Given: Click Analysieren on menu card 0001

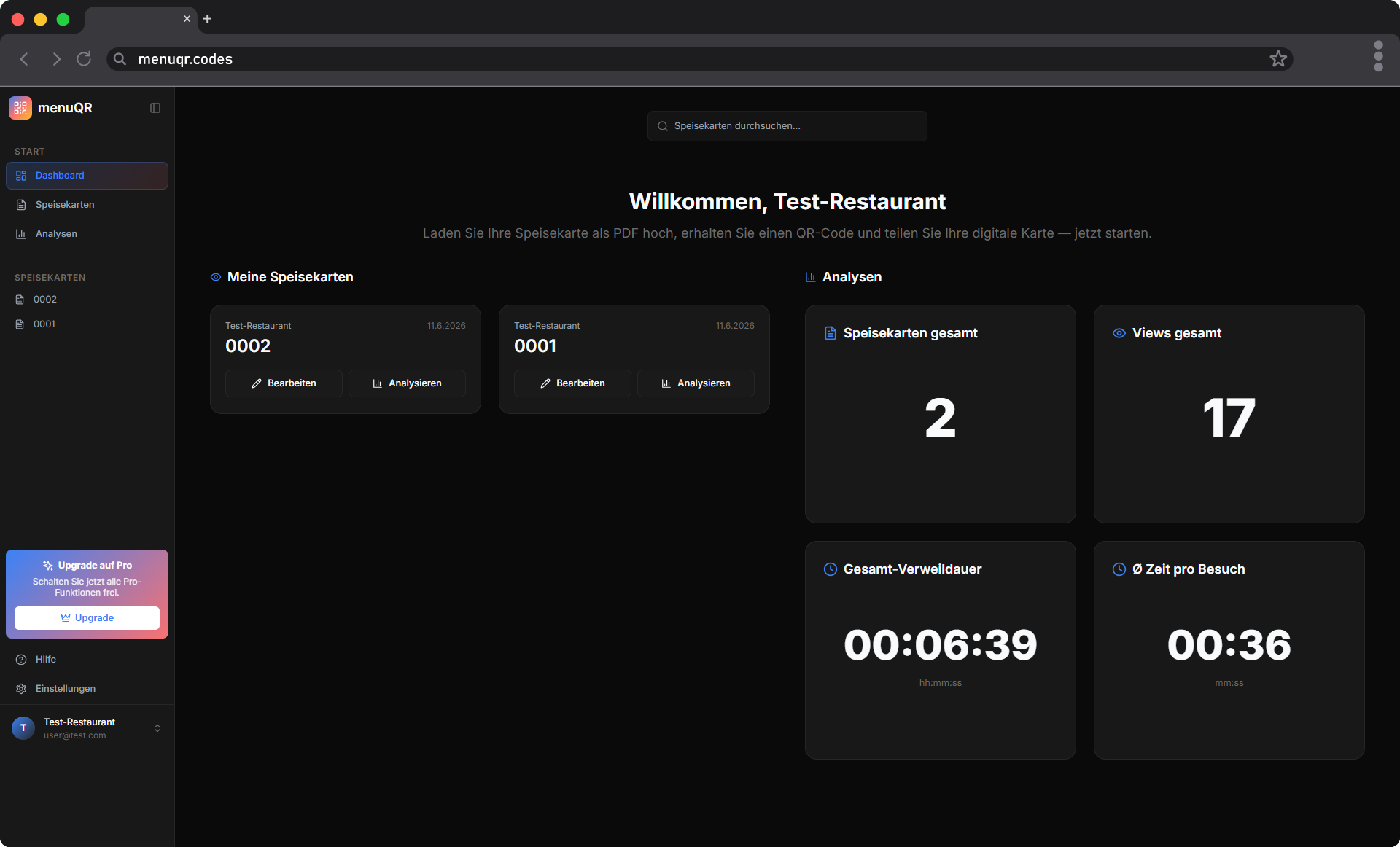Looking at the screenshot, I should pyautogui.click(x=696, y=383).
